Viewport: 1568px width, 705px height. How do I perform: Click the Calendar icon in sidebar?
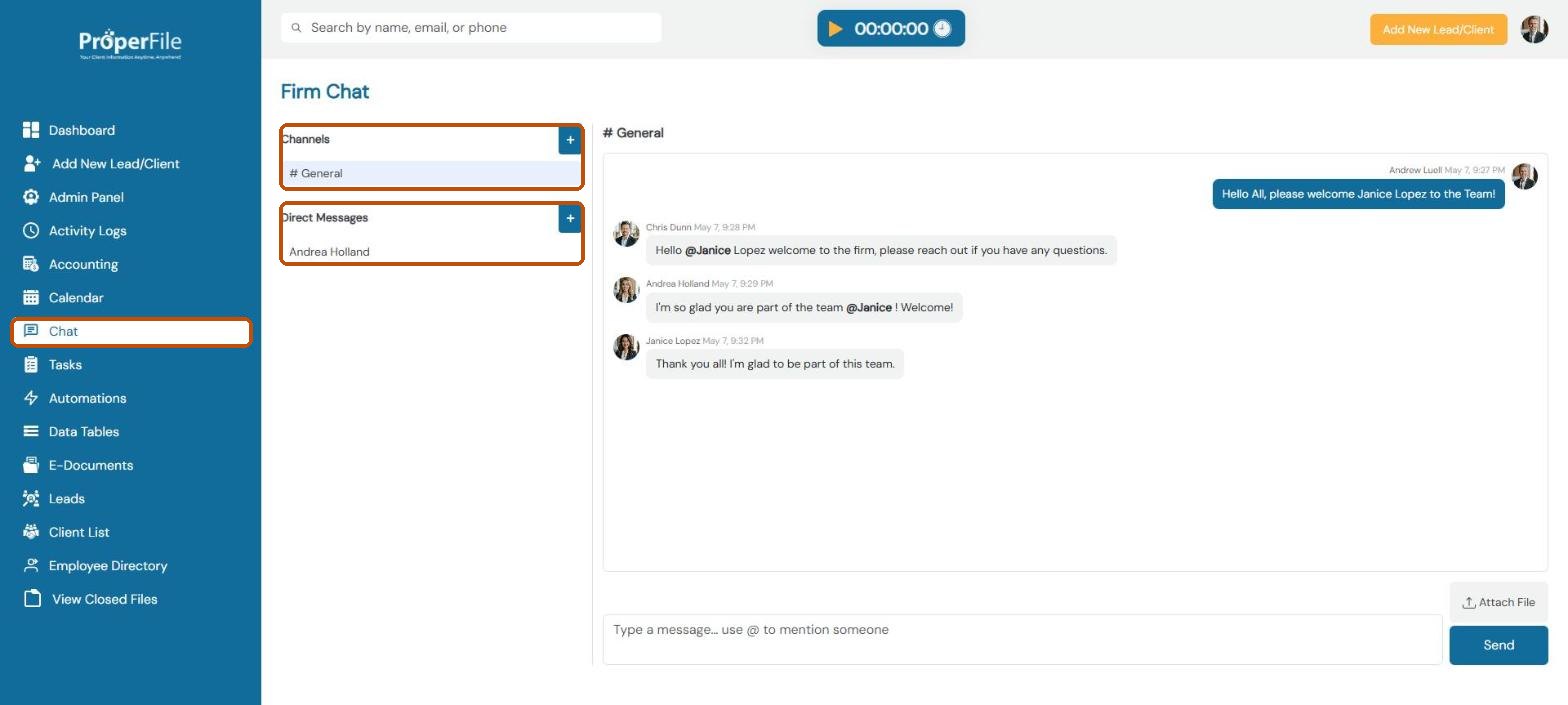click(31, 297)
